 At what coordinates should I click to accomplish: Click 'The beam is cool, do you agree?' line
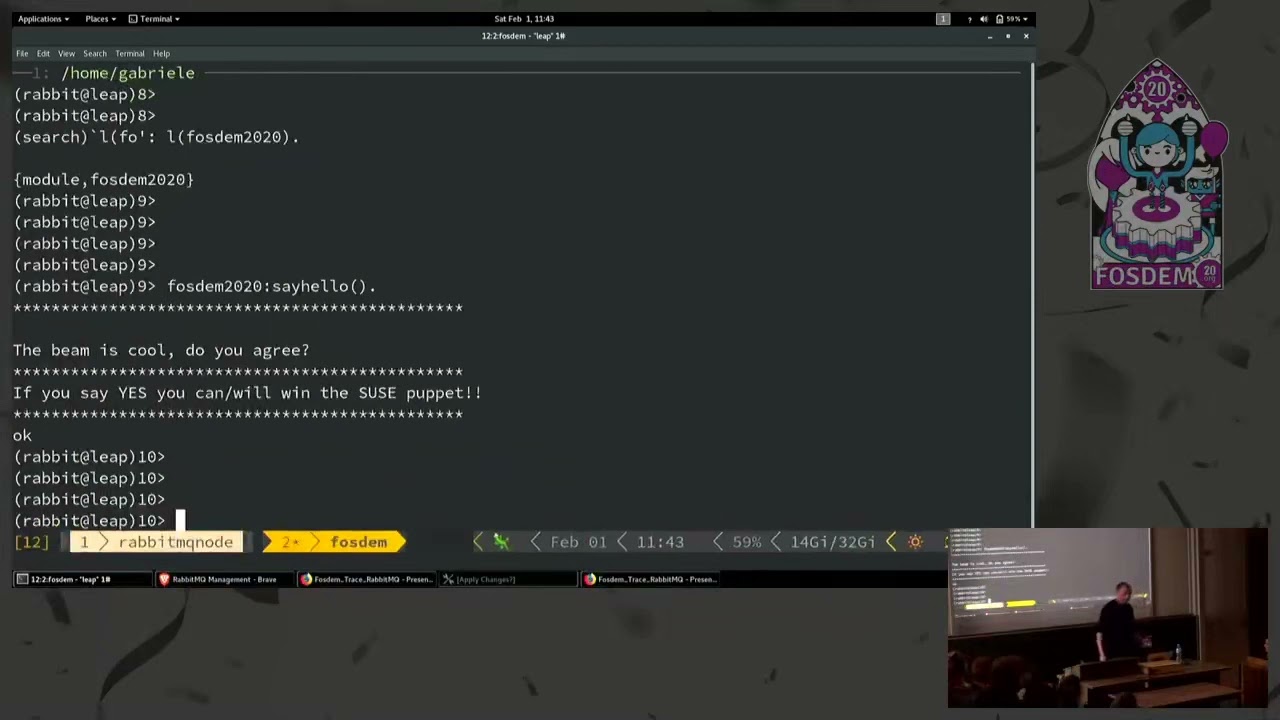pyautogui.click(x=161, y=350)
